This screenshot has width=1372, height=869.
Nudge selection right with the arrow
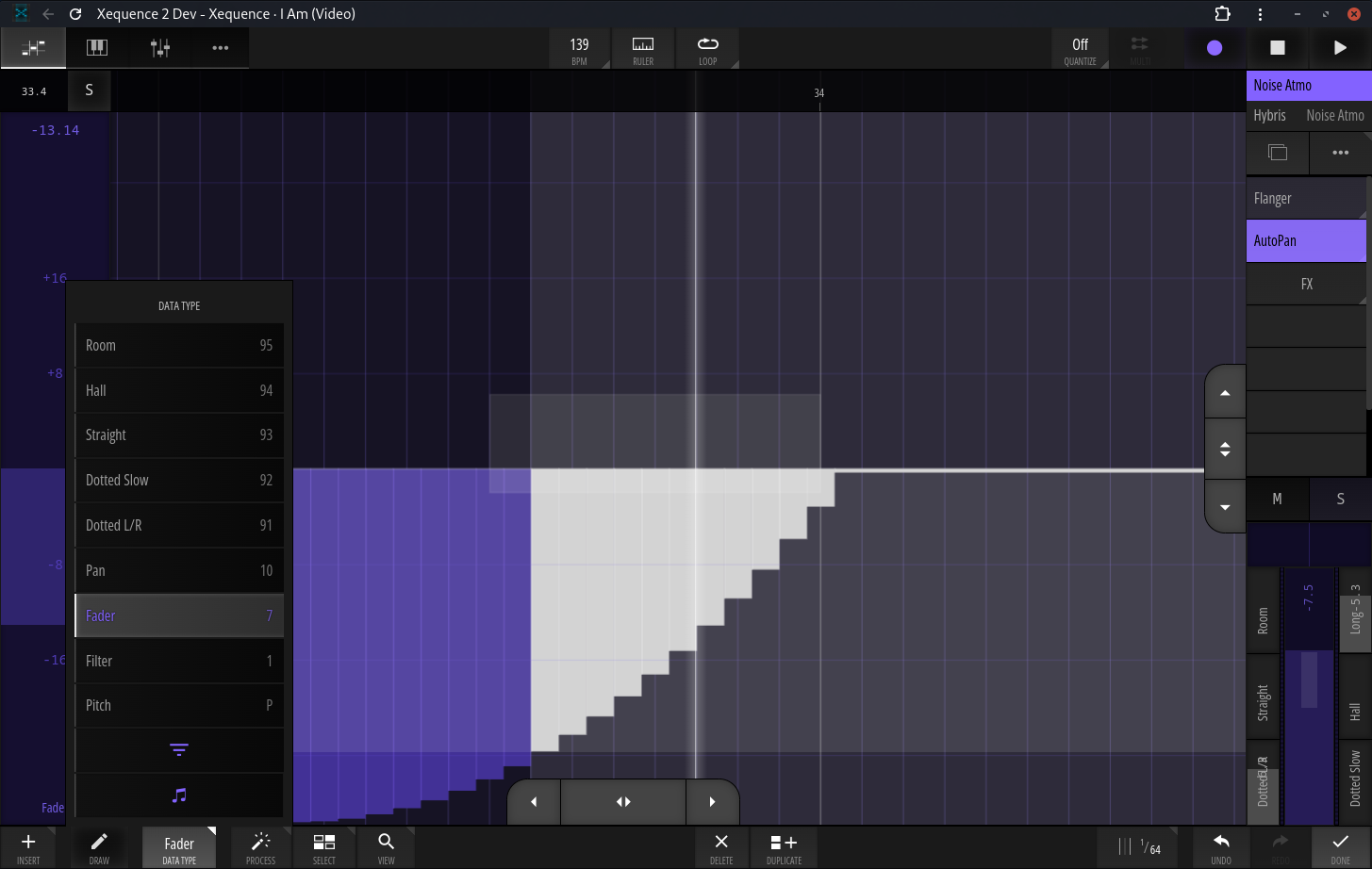pyautogui.click(x=712, y=802)
